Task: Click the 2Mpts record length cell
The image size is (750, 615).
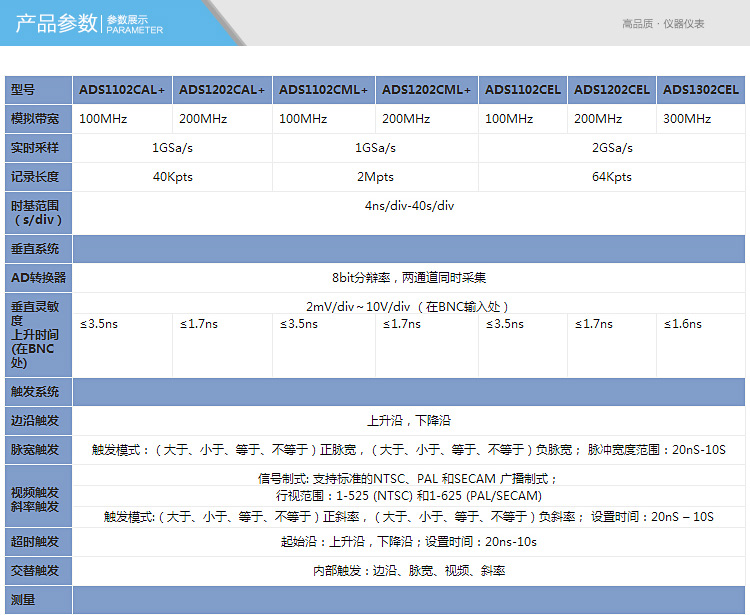Action: [375, 177]
